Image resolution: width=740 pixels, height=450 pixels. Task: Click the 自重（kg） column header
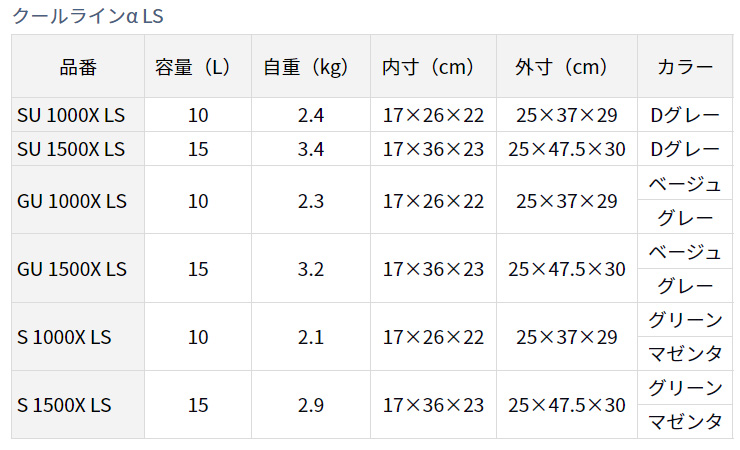[x=311, y=67]
